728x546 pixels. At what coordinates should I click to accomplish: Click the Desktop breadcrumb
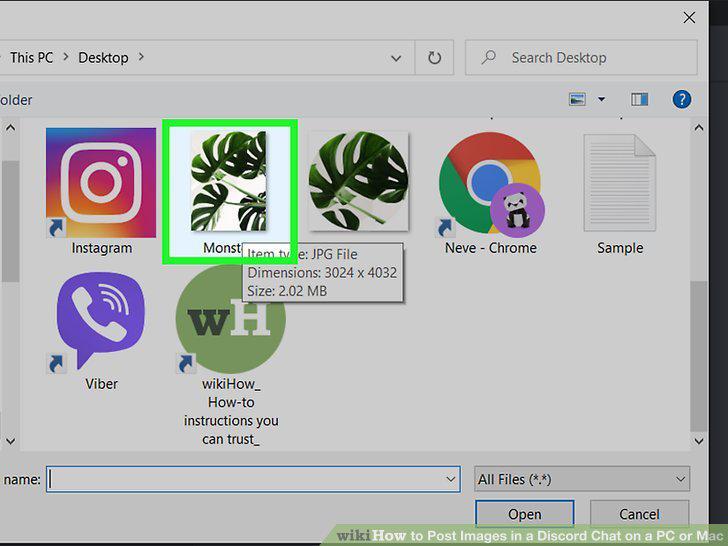(103, 58)
